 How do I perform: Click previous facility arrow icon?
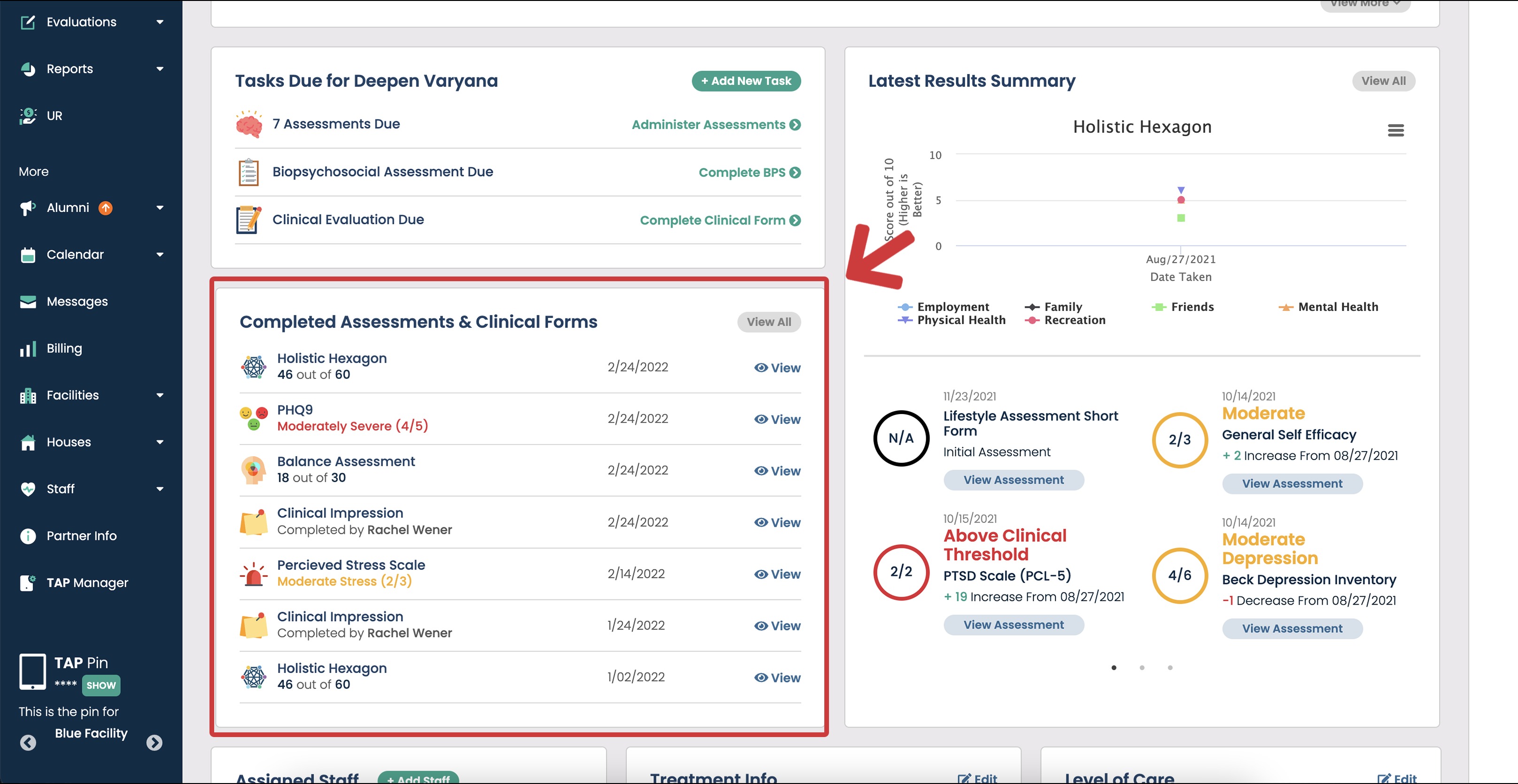point(28,742)
